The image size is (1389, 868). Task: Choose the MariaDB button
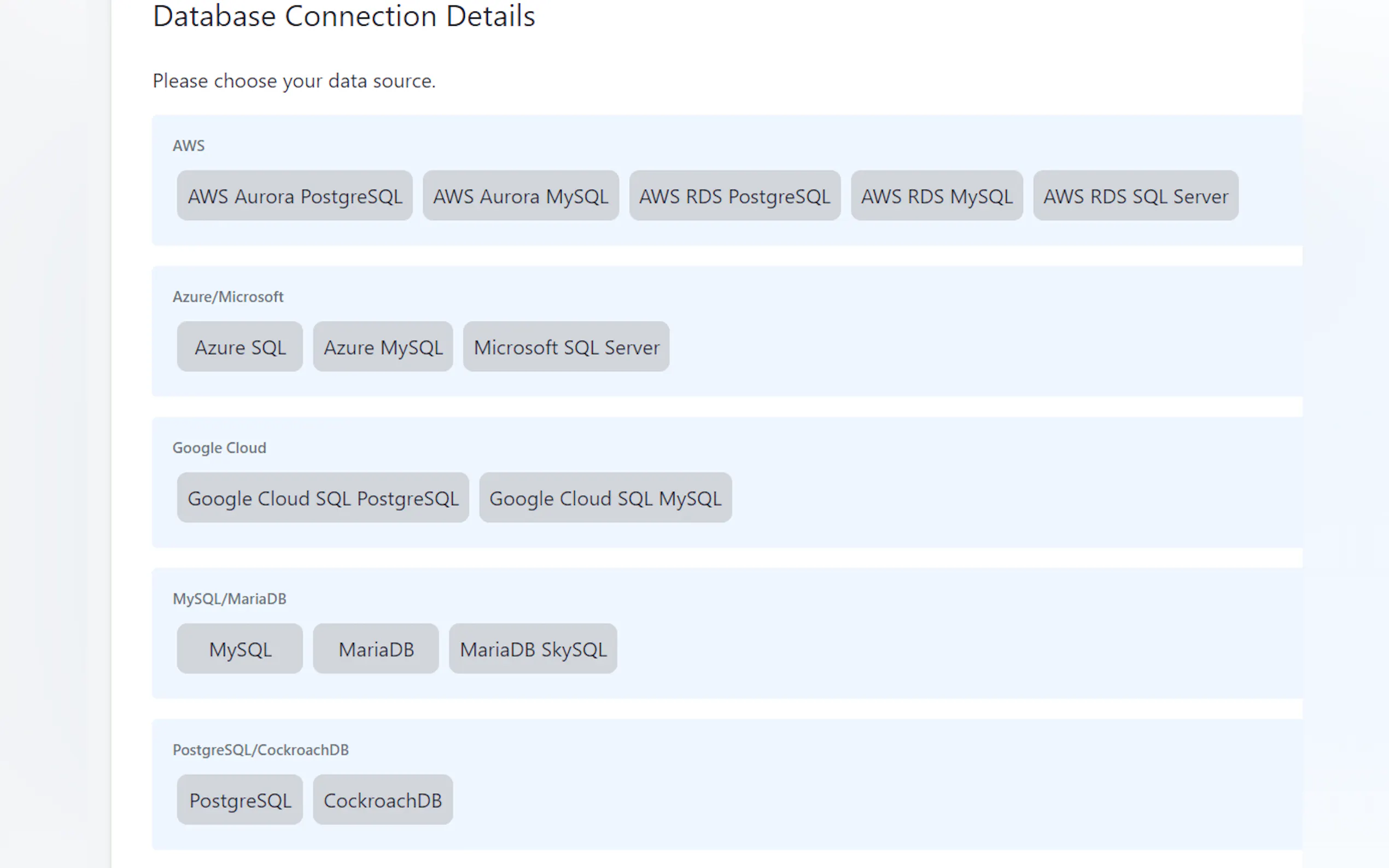pos(376,649)
